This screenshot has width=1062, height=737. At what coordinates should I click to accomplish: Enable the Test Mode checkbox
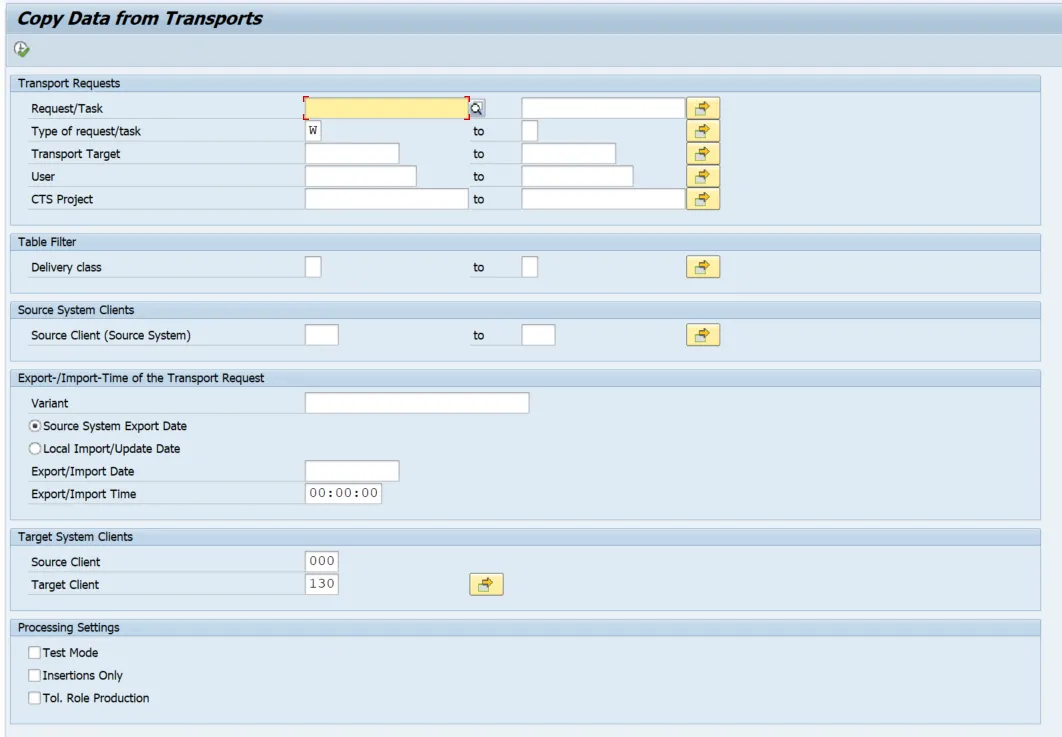(35, 653)
